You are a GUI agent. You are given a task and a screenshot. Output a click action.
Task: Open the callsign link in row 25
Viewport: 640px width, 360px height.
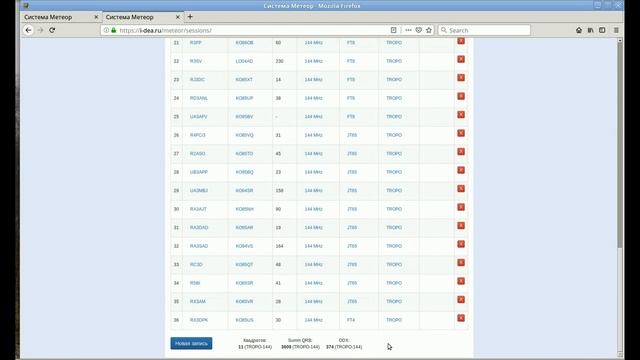(x=198, y=117)
